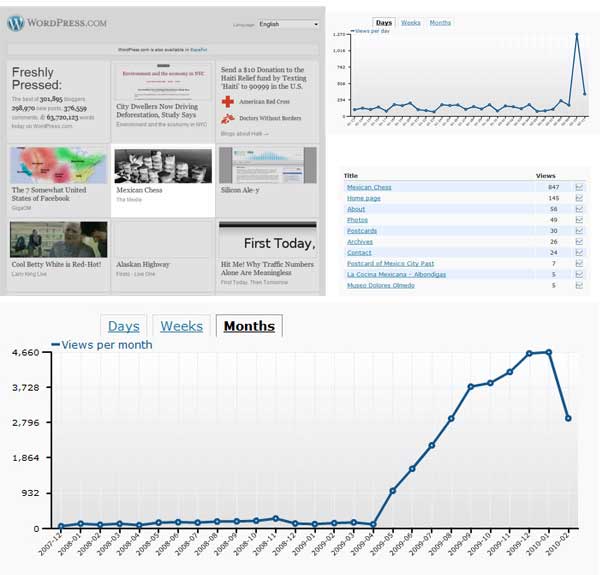The height and width of the screenshot is (575, 600).
Task: Open the English language dropdown
Action: pyautogui.click(x=288, y=24)
